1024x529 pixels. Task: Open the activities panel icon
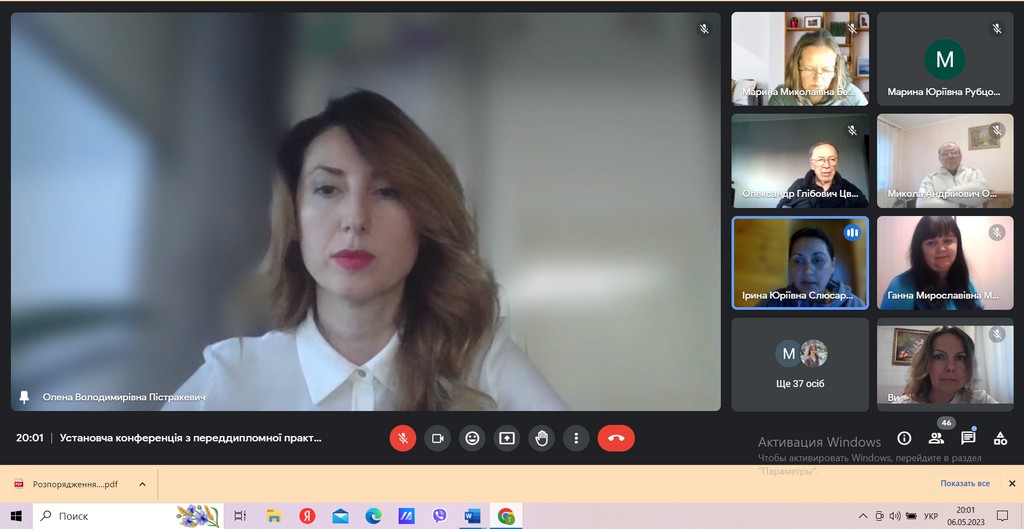tap(1000, 438)
